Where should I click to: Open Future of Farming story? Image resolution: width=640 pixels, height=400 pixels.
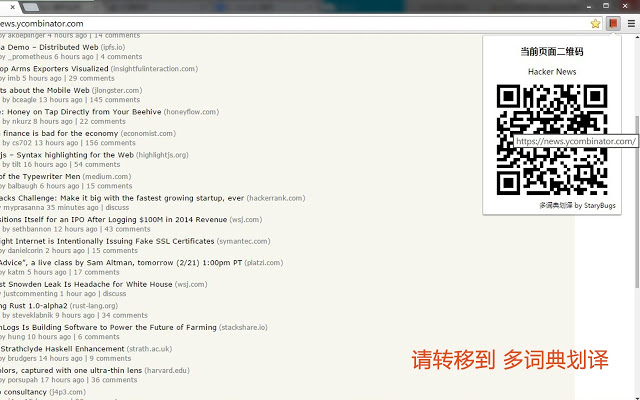(x=108, y=327)
